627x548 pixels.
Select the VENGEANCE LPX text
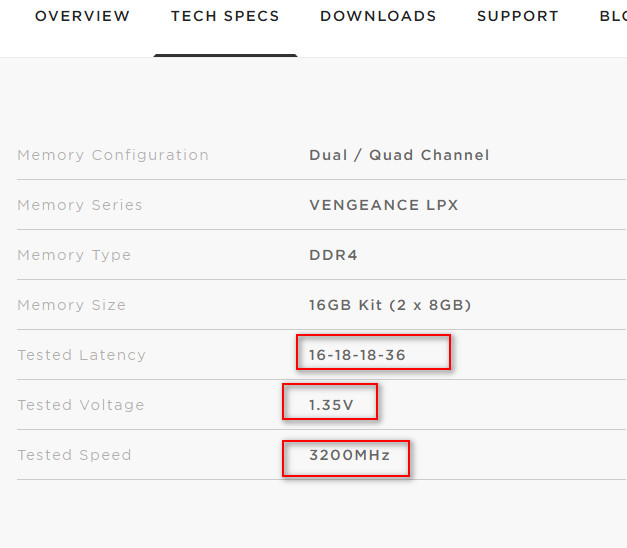click(x=383, y=205)
